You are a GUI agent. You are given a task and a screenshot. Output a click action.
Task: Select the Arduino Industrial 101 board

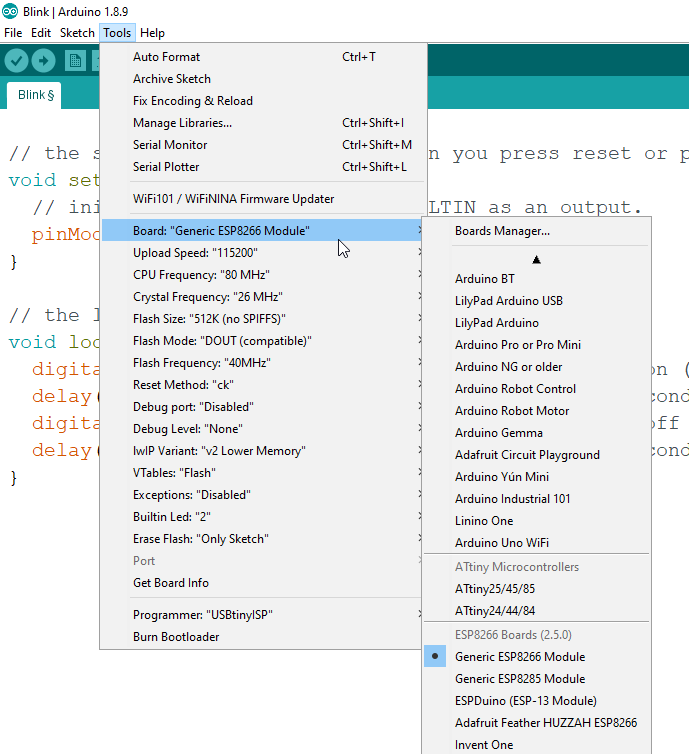point(537,499)
